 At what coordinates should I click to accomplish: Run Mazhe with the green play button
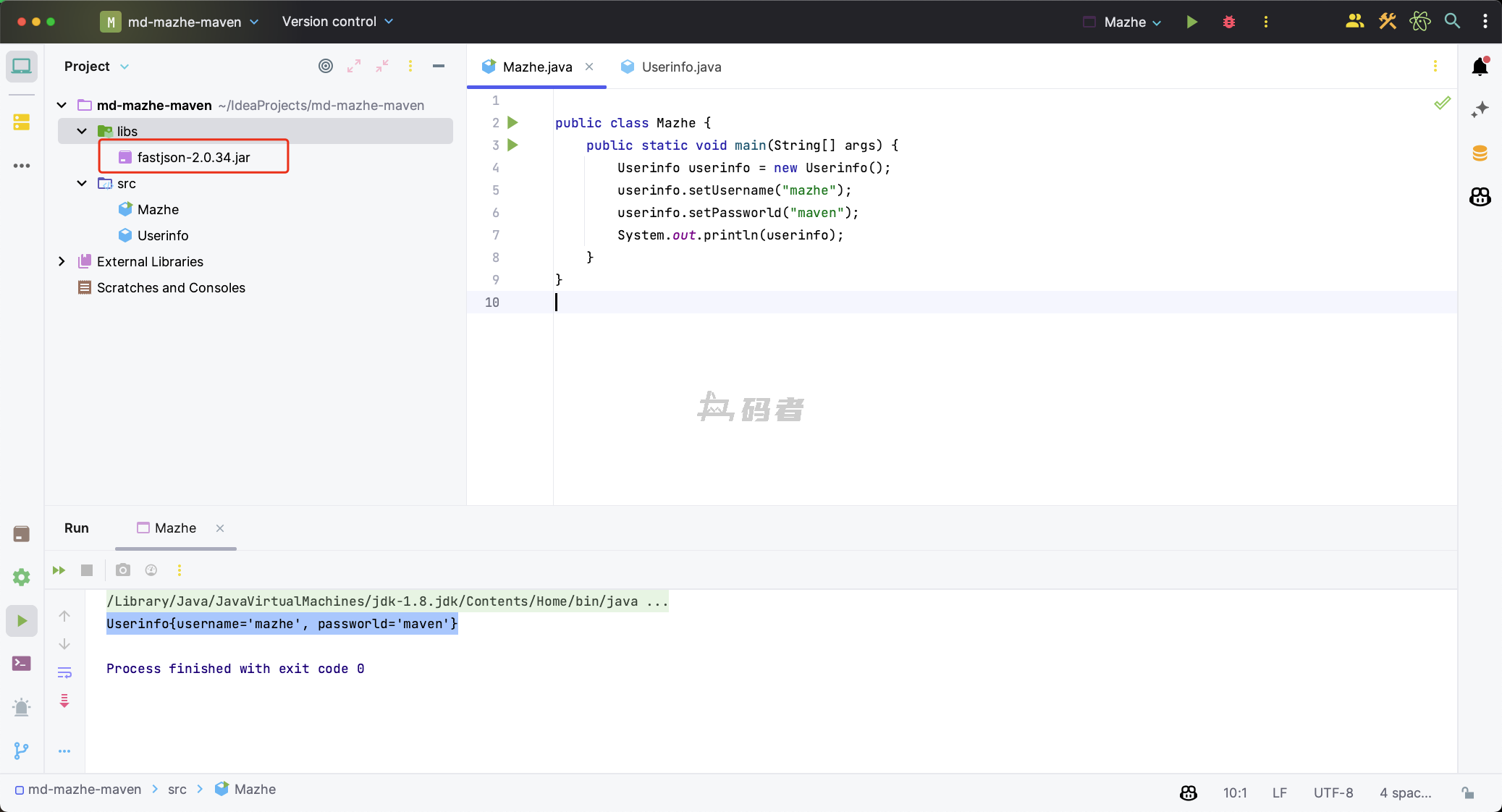[x=1191, y=22]
